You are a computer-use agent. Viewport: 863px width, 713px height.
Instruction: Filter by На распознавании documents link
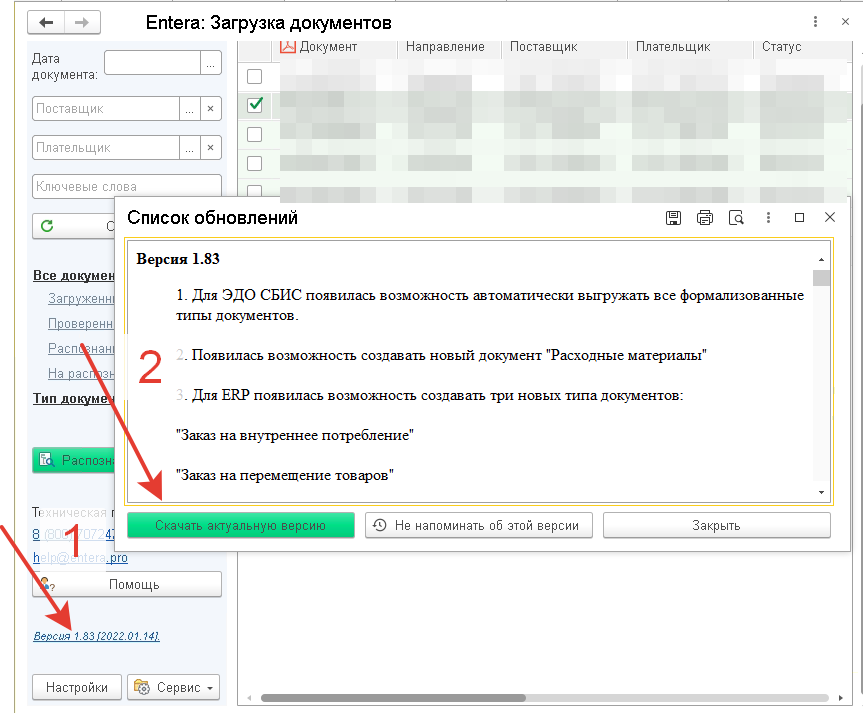pos(81,373)
